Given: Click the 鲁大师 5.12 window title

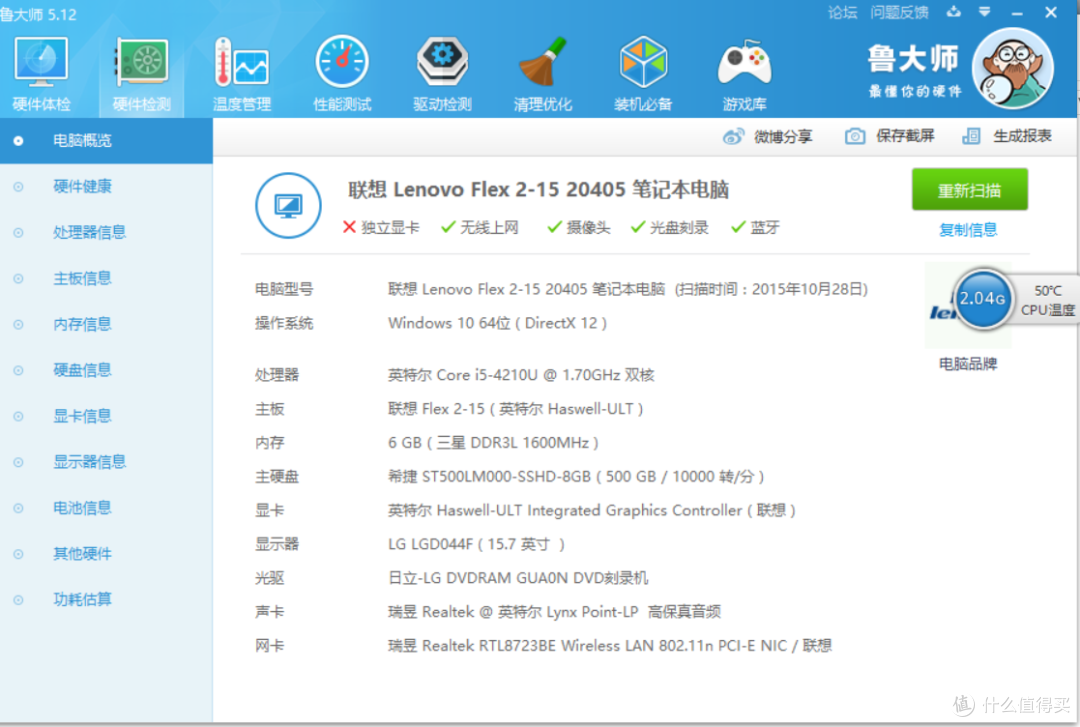Looking at the screenshot, I should pyautogui.click(x=39, y=14).
